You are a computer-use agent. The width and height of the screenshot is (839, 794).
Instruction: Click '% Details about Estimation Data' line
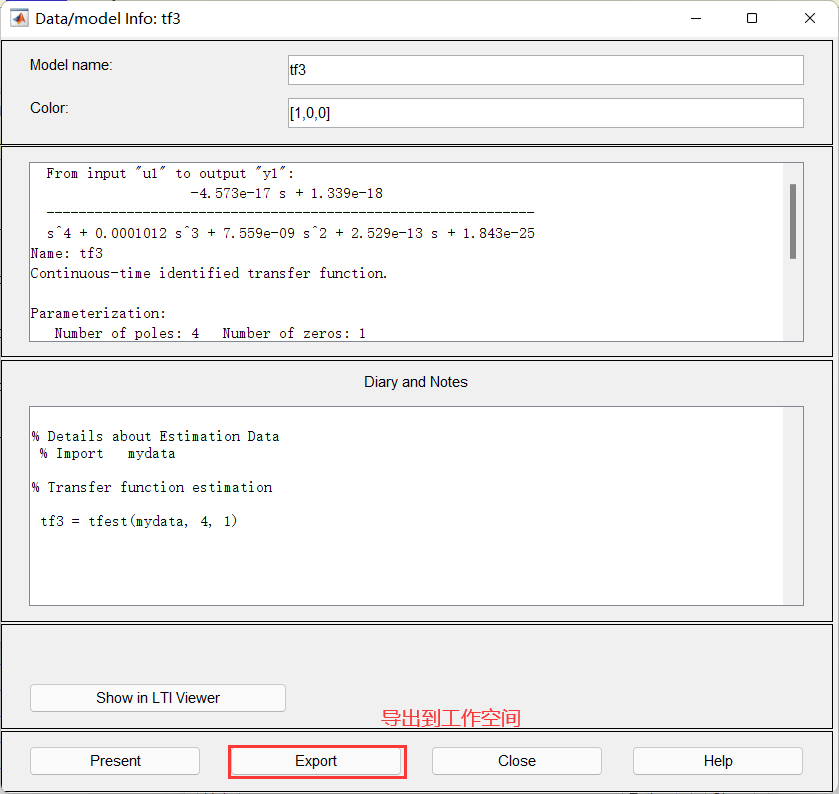[155, 437]
